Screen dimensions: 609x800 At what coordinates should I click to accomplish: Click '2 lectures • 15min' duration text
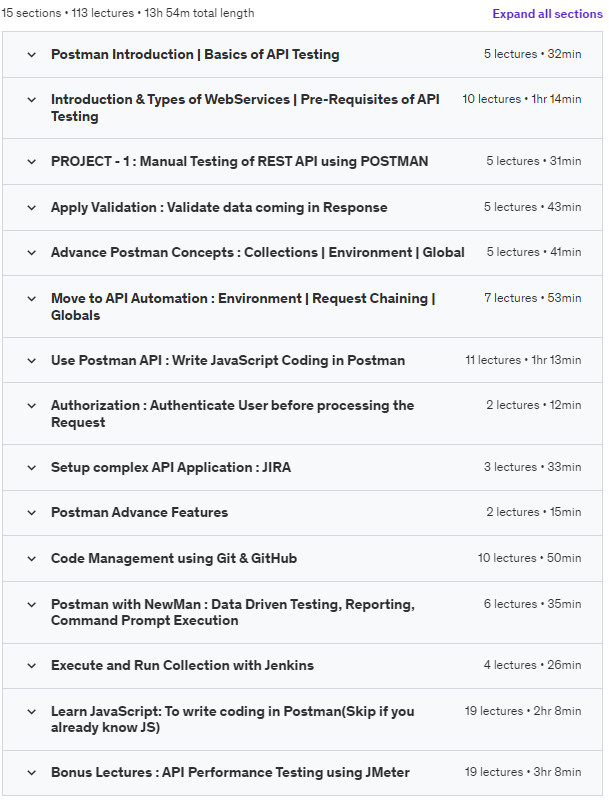point(534,512)
